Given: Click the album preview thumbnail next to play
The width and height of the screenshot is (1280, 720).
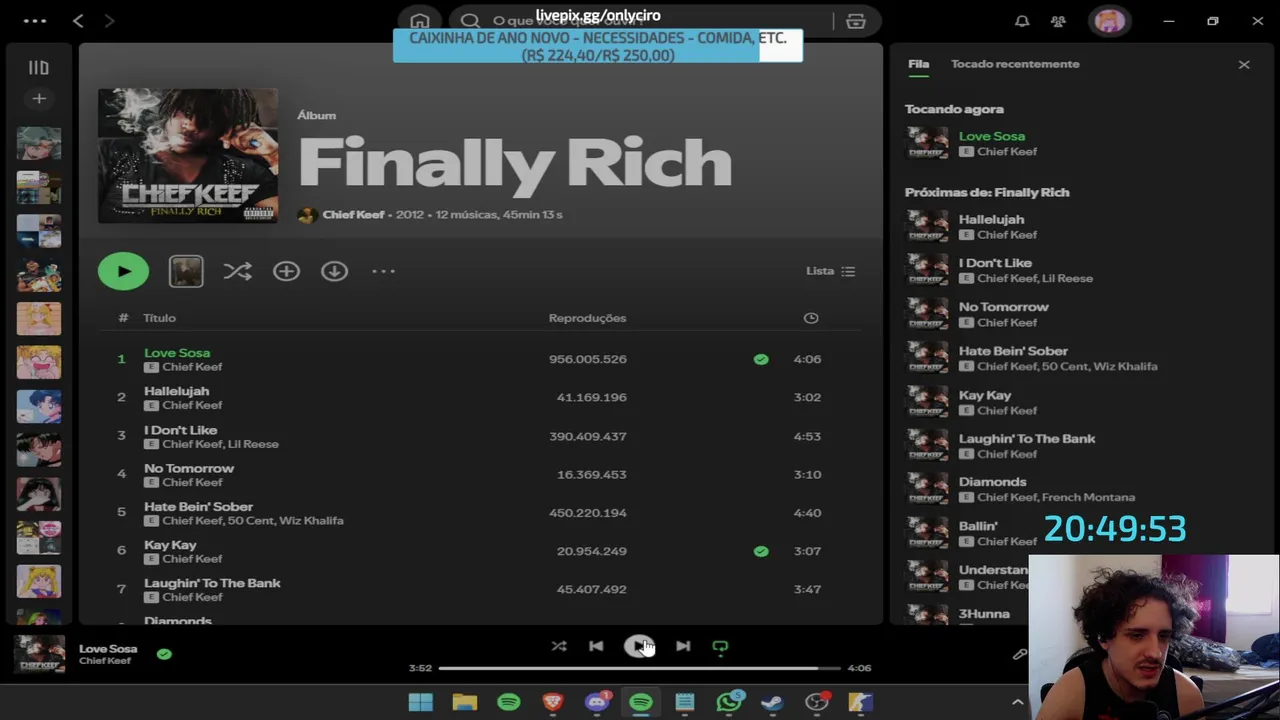Looking at the screenshot, I should pos(186,271).
